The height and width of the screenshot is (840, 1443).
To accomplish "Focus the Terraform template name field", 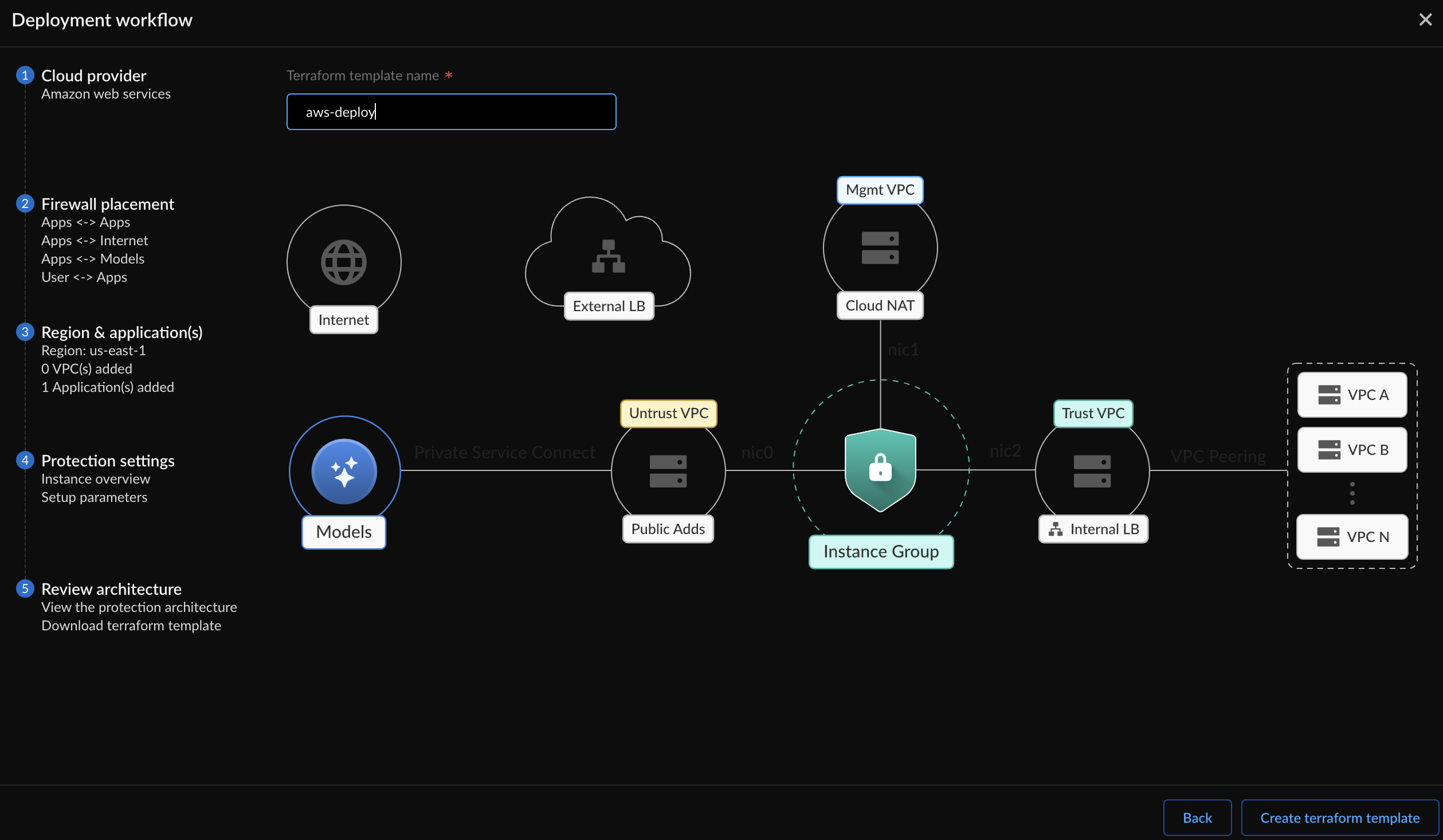I will pyautogui.click(x=451, y=112).
